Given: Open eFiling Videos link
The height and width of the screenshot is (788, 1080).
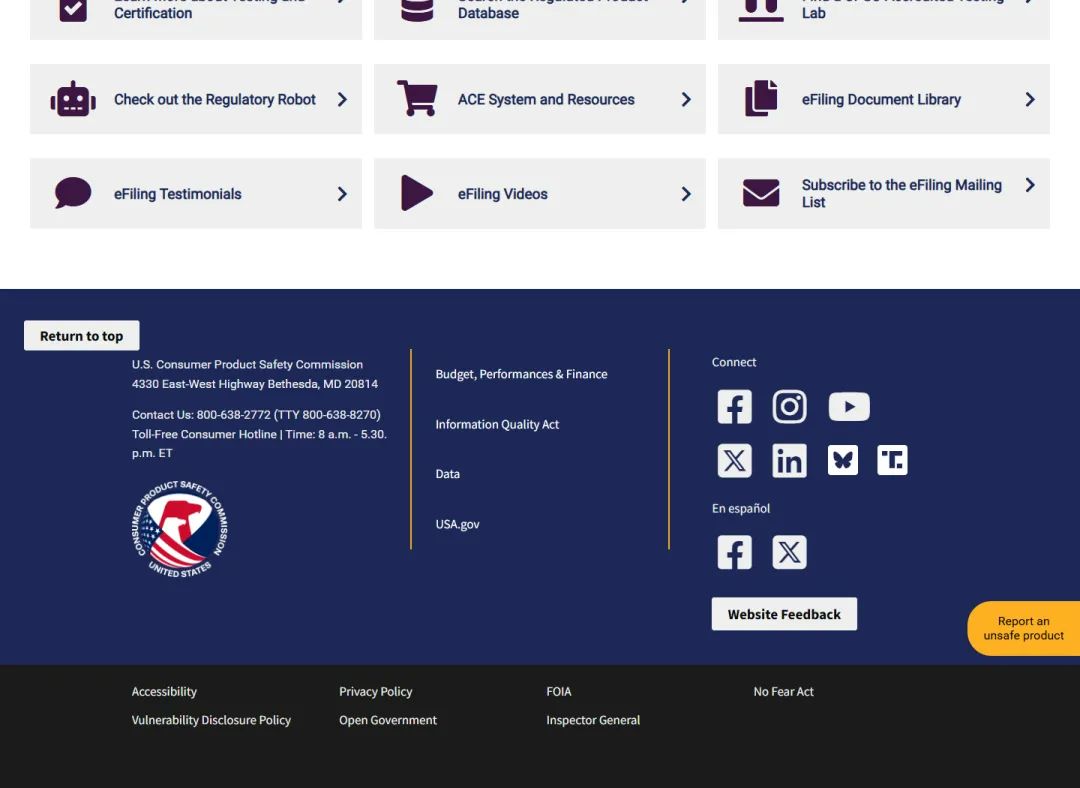Looking at the screenshot, I should (503, 194).
